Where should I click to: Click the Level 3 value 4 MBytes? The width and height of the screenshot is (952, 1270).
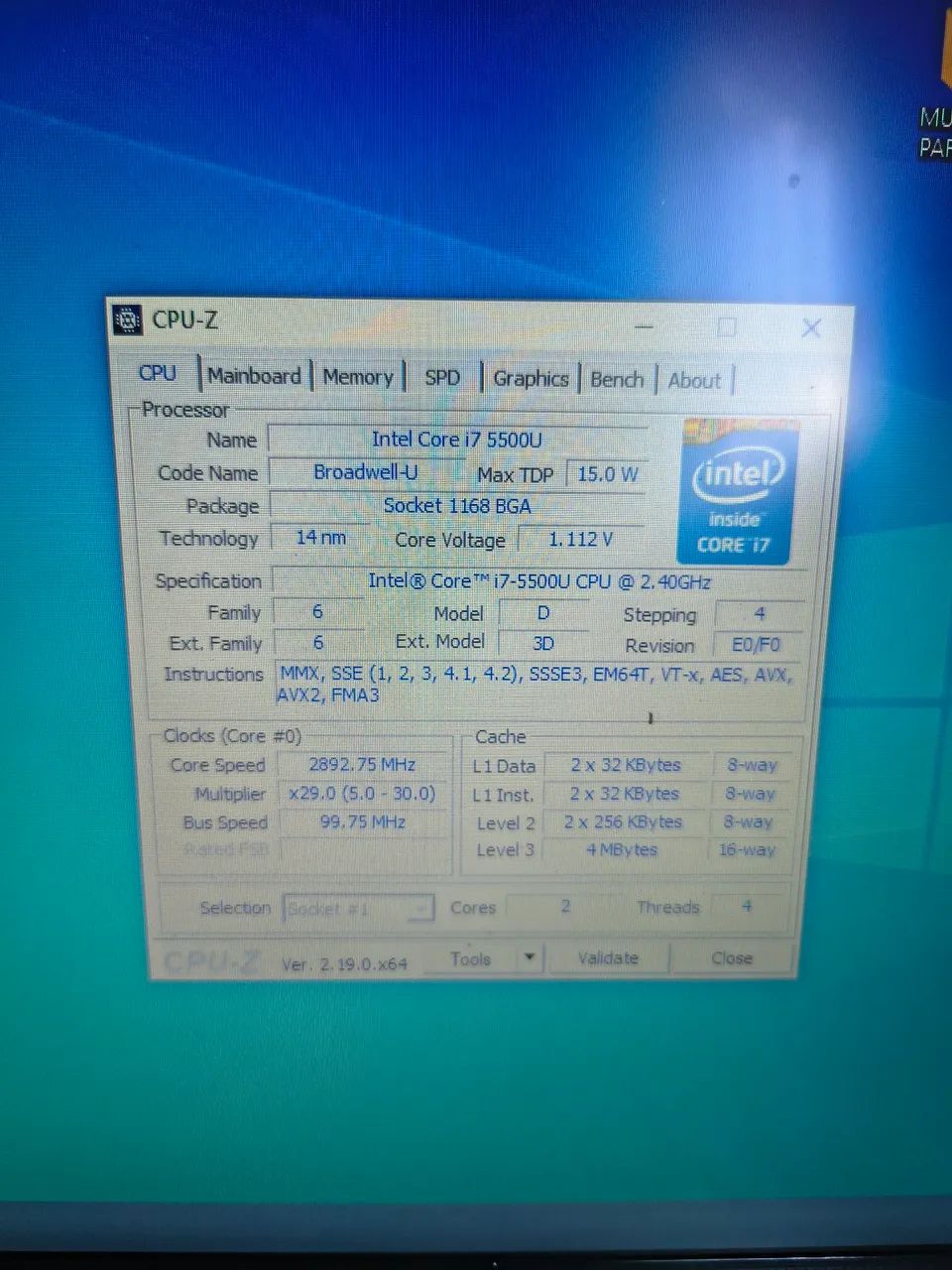pos(623,849)
